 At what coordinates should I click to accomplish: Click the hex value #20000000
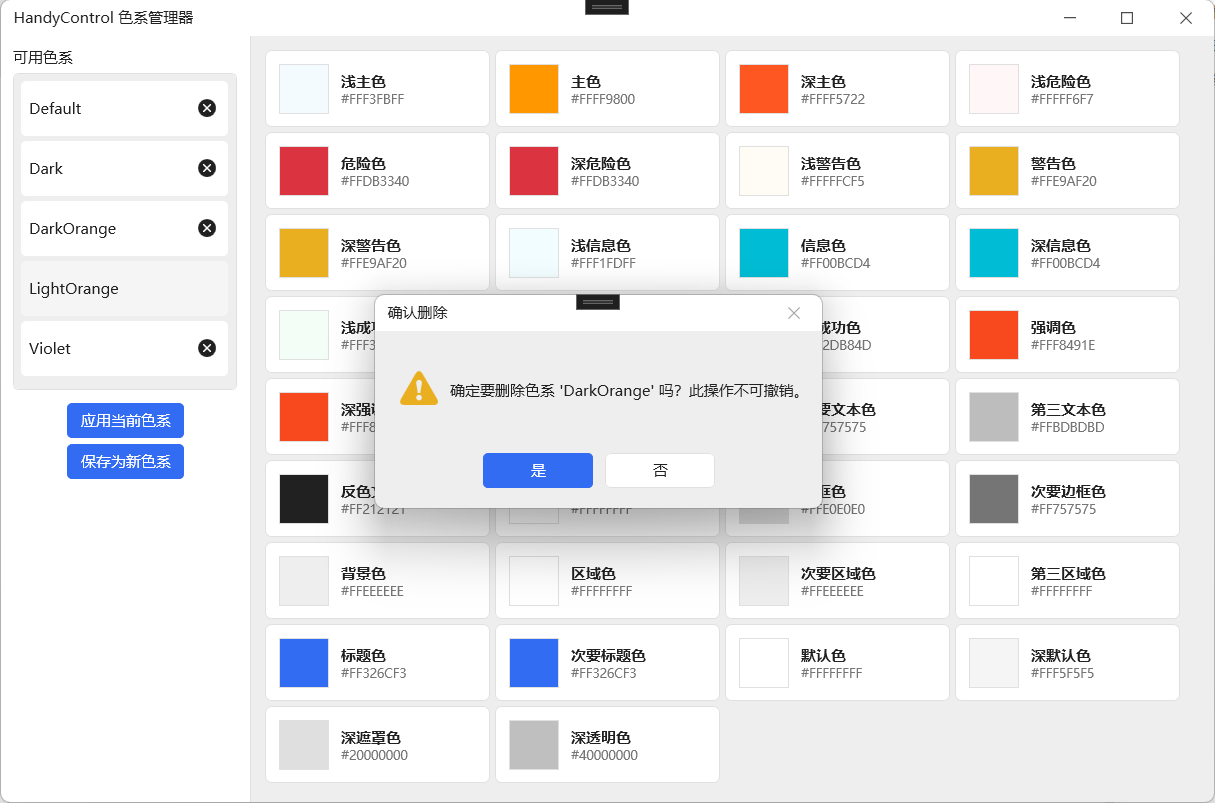pyautogui.click(x=375, y=756)
